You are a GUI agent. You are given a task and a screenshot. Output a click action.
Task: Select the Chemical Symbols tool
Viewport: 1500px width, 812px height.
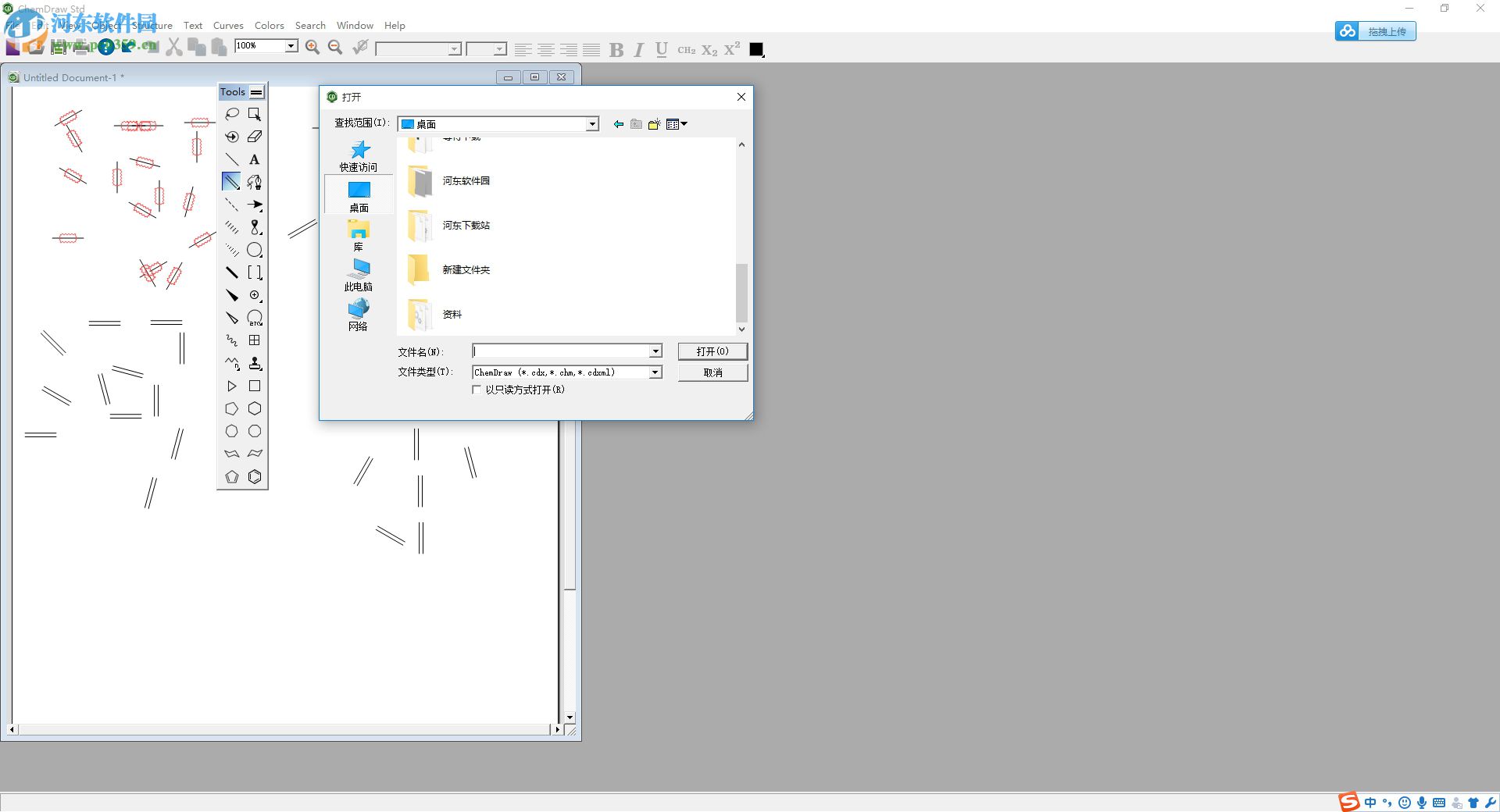coord(255,295)
